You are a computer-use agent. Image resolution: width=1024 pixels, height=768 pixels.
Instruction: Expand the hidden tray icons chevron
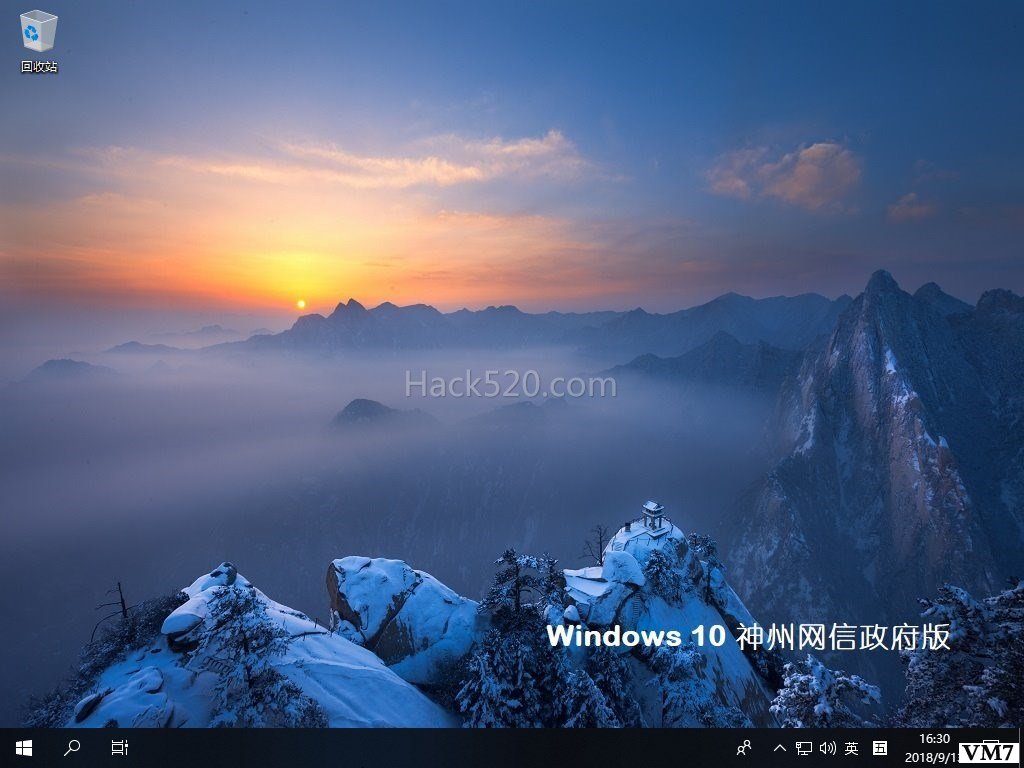(x=780, y=748)
